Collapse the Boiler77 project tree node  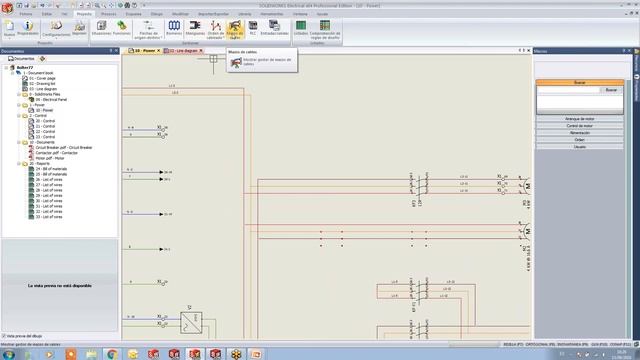tap(7, 68)
